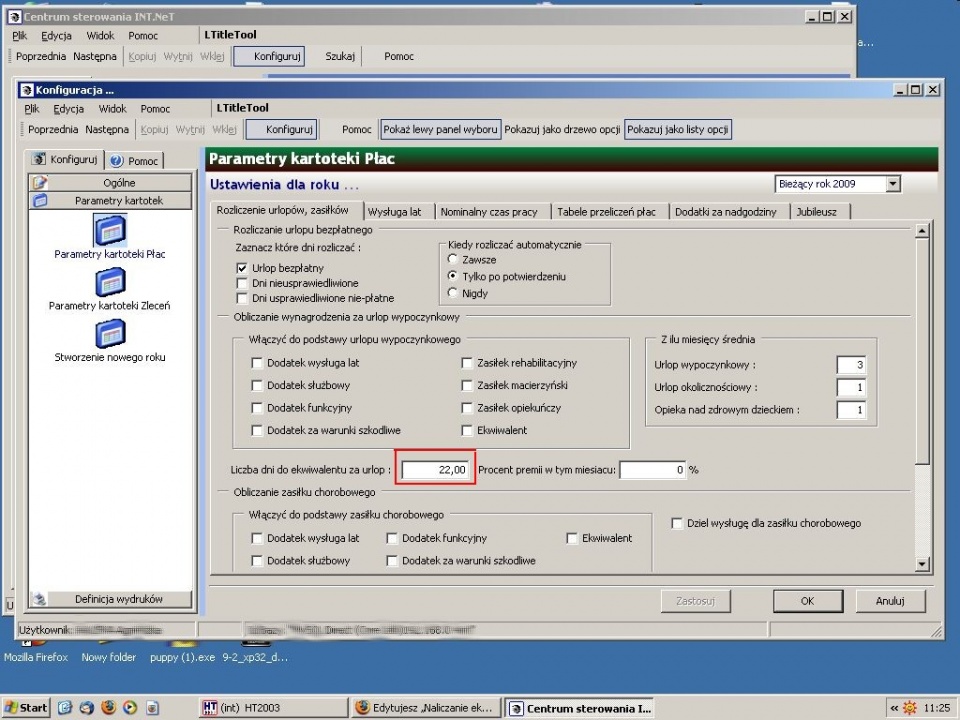Open Bieżący rok 2009 dropdown

pos(893,184)
